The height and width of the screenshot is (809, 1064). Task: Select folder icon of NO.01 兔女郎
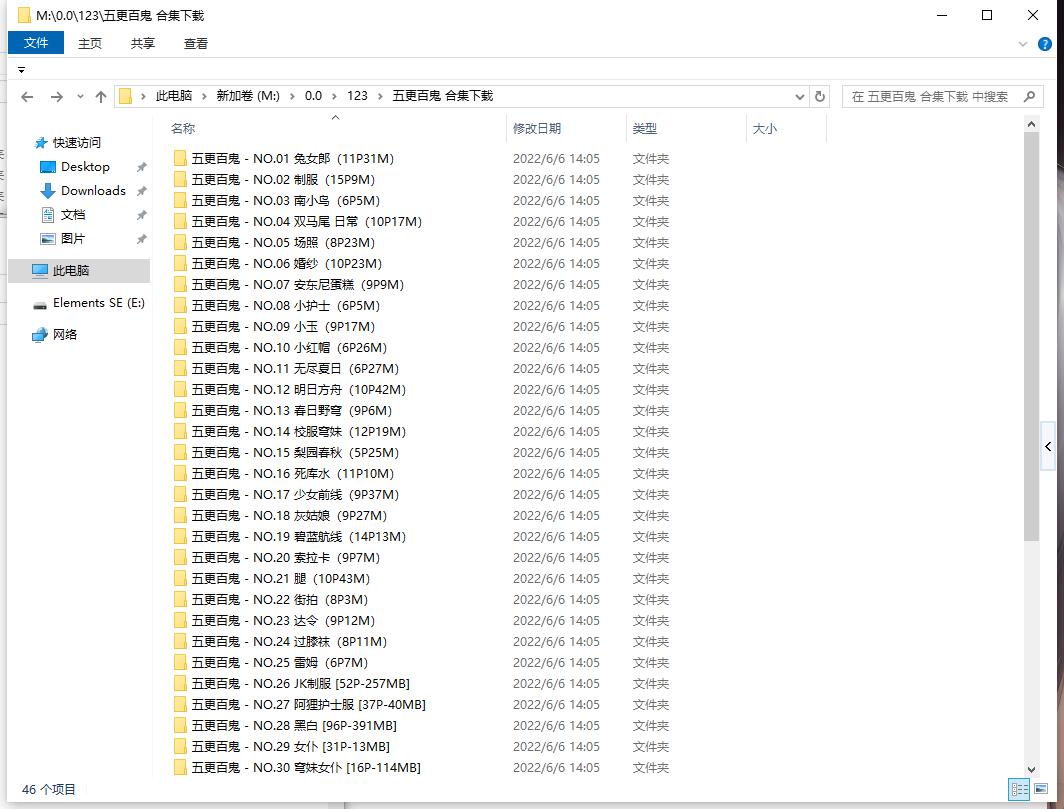tap(180, 158)
